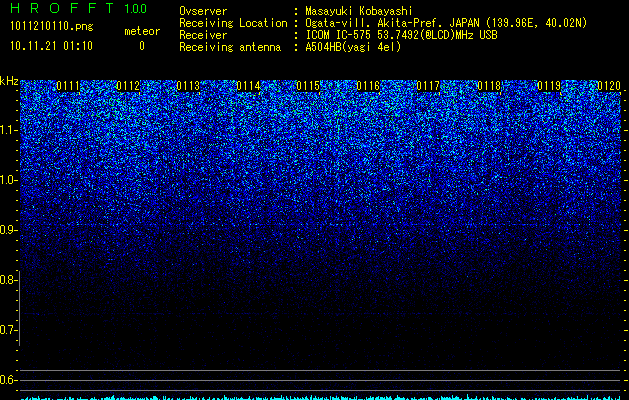The height and width of the screenshot is (400, 629).
Task: Click the 0116 time marker
Action: coord(368,86)
